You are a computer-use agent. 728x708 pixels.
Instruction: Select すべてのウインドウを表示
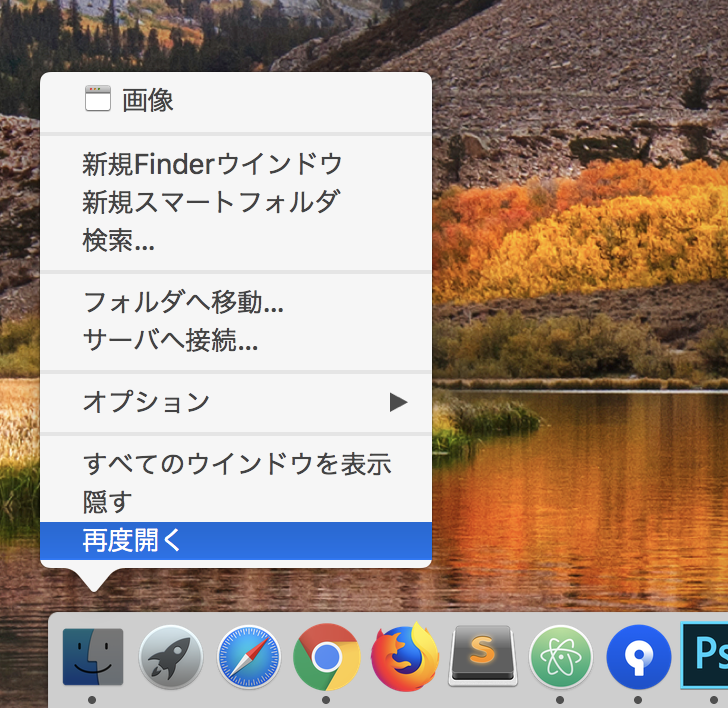tap(236, 464)
